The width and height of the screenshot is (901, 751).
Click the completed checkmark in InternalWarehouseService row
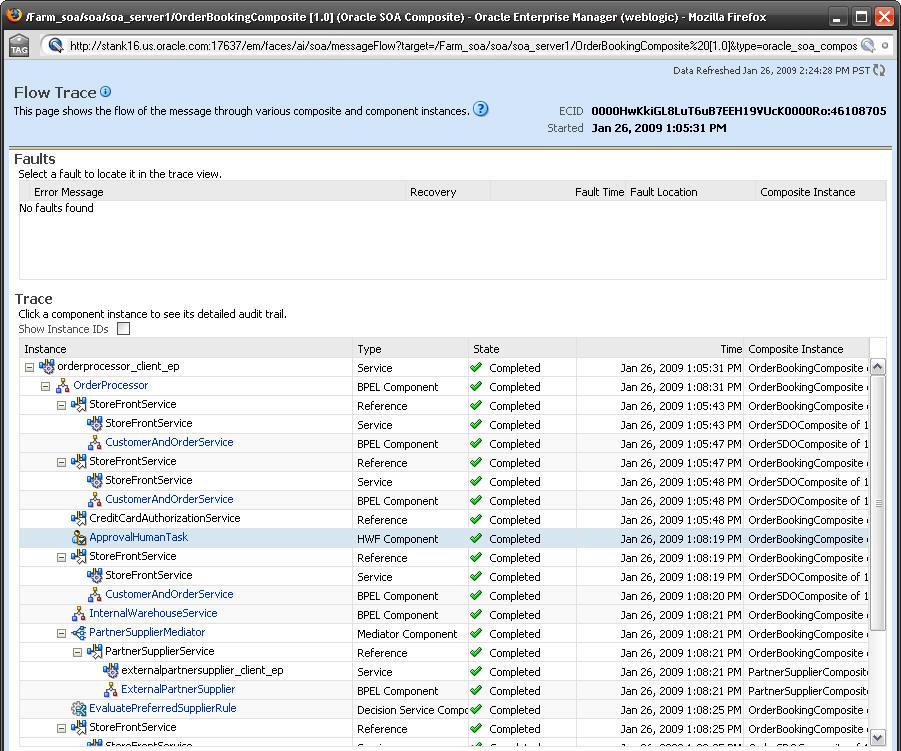click(x=476, y=614)
